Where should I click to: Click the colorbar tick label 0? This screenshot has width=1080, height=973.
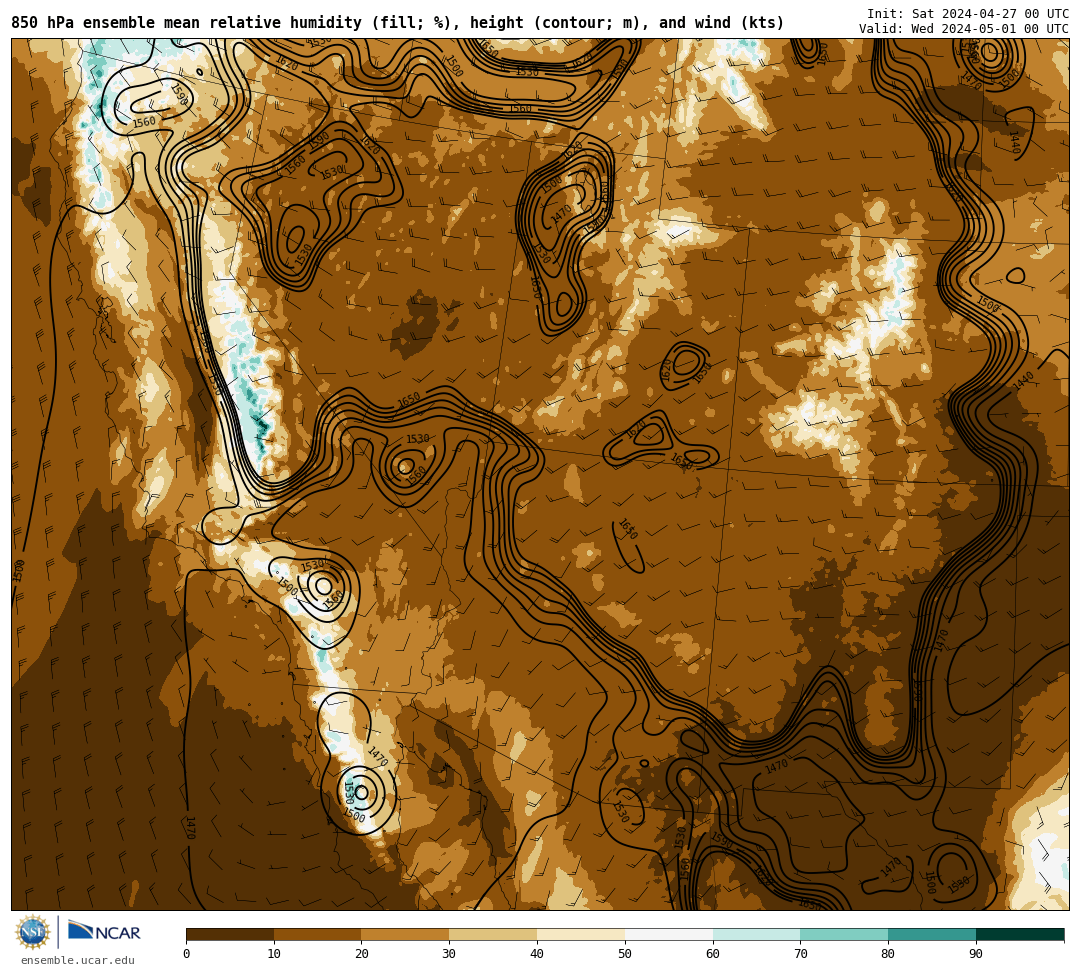[x=187, y=954]
